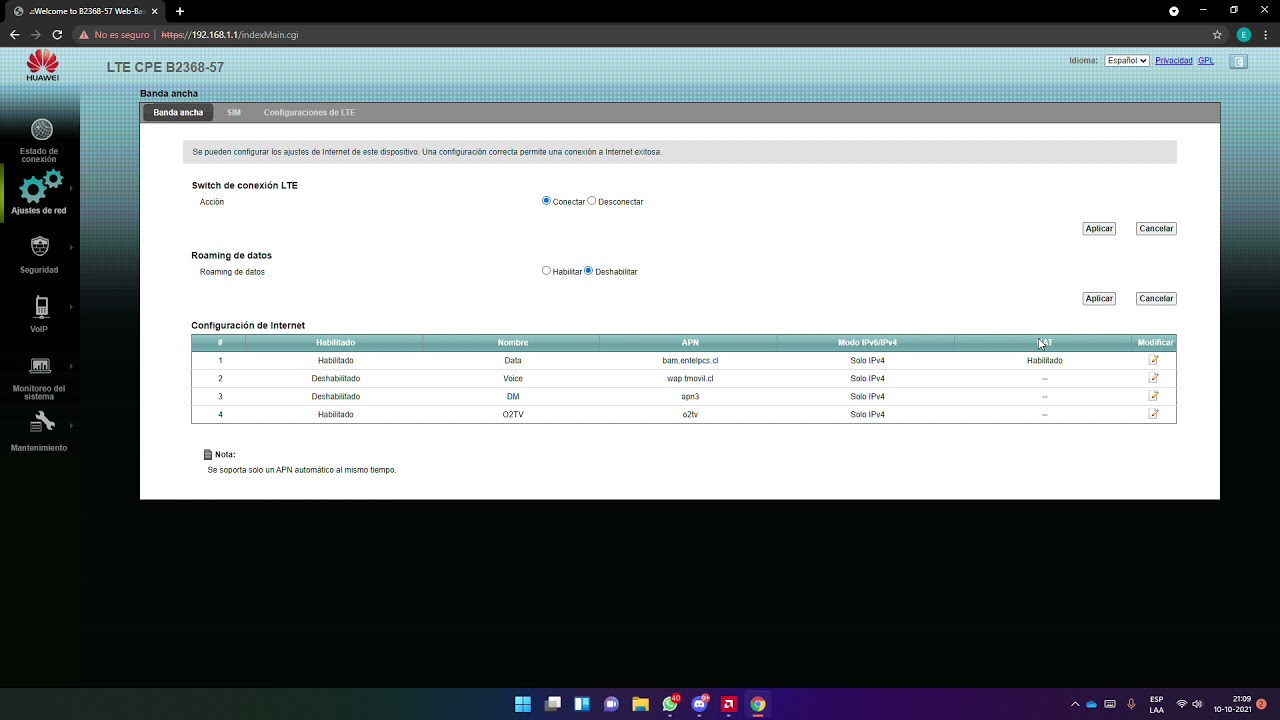Open VoIP phone icon
The image size is (1280, 720).
coord(41,306)
